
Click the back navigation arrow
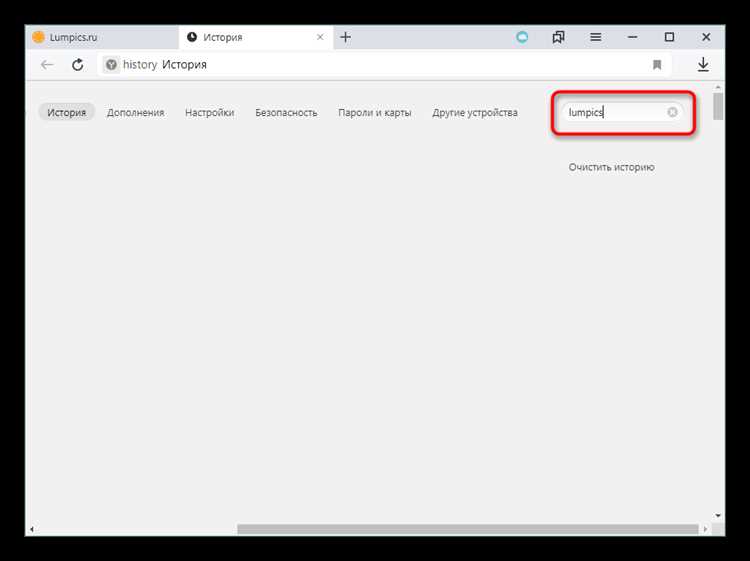pyautogui.click(x=46, y=65)
